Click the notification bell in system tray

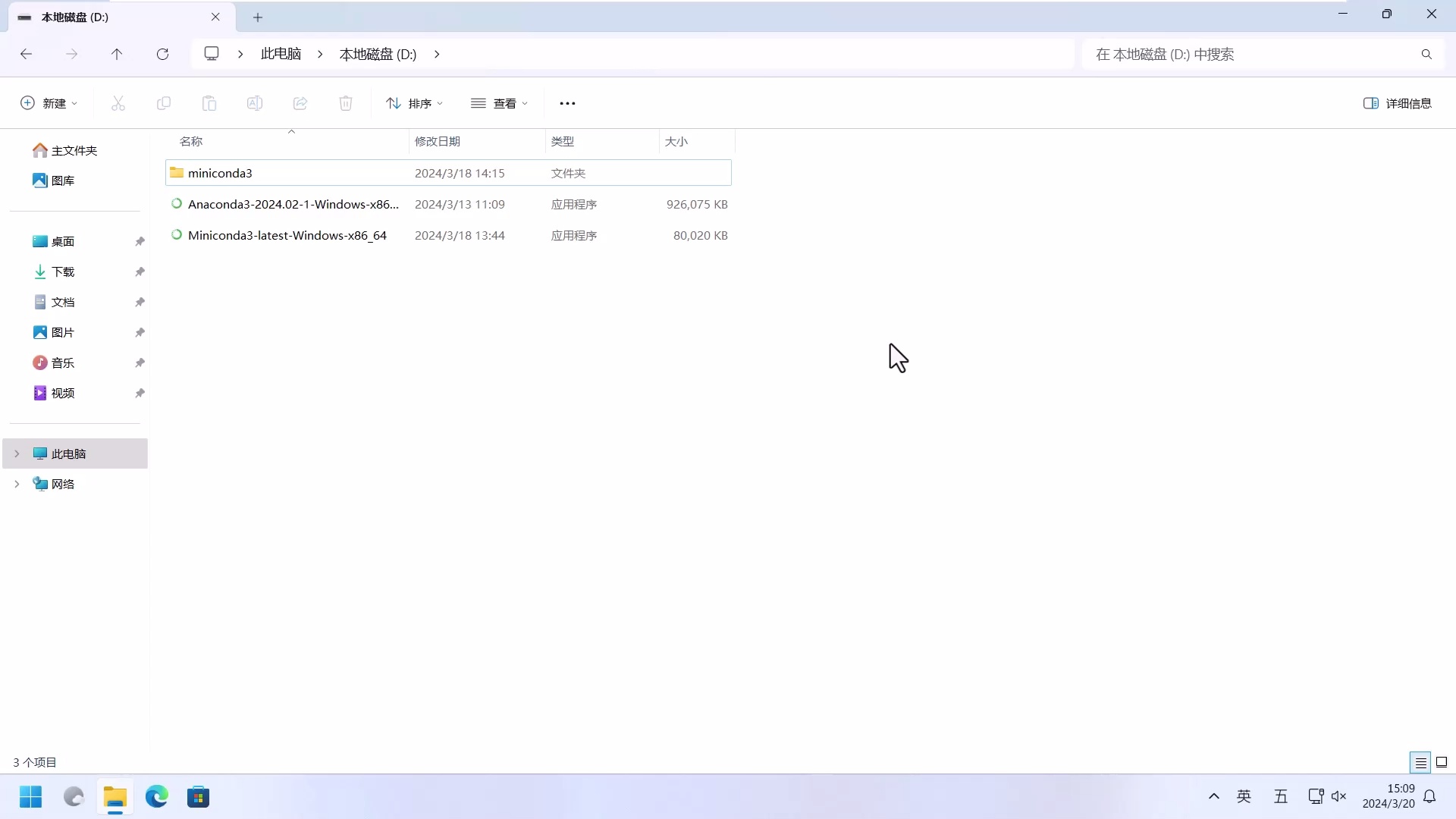point(1429,796)
